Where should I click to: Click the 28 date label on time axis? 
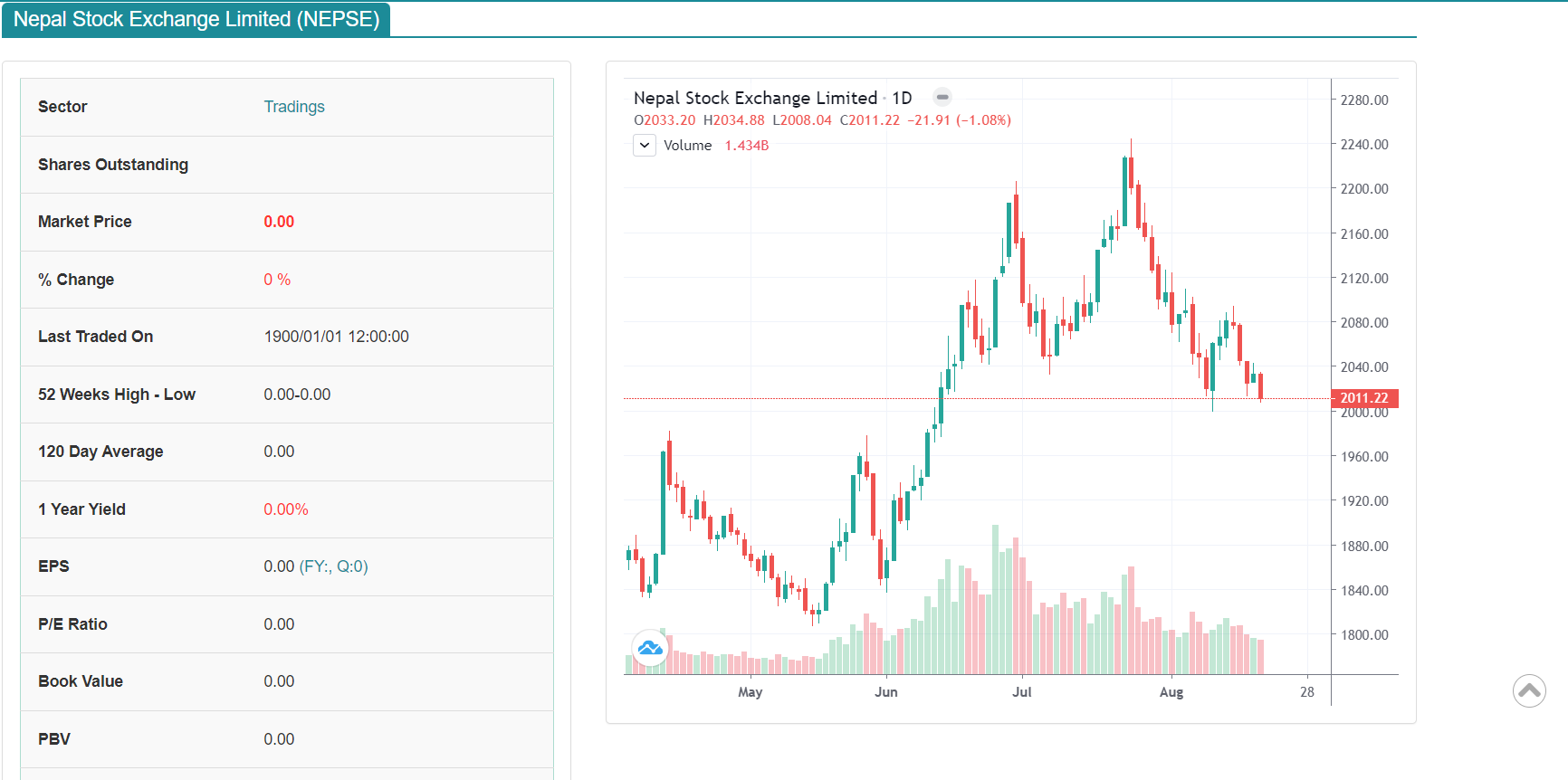point(1306,692)
